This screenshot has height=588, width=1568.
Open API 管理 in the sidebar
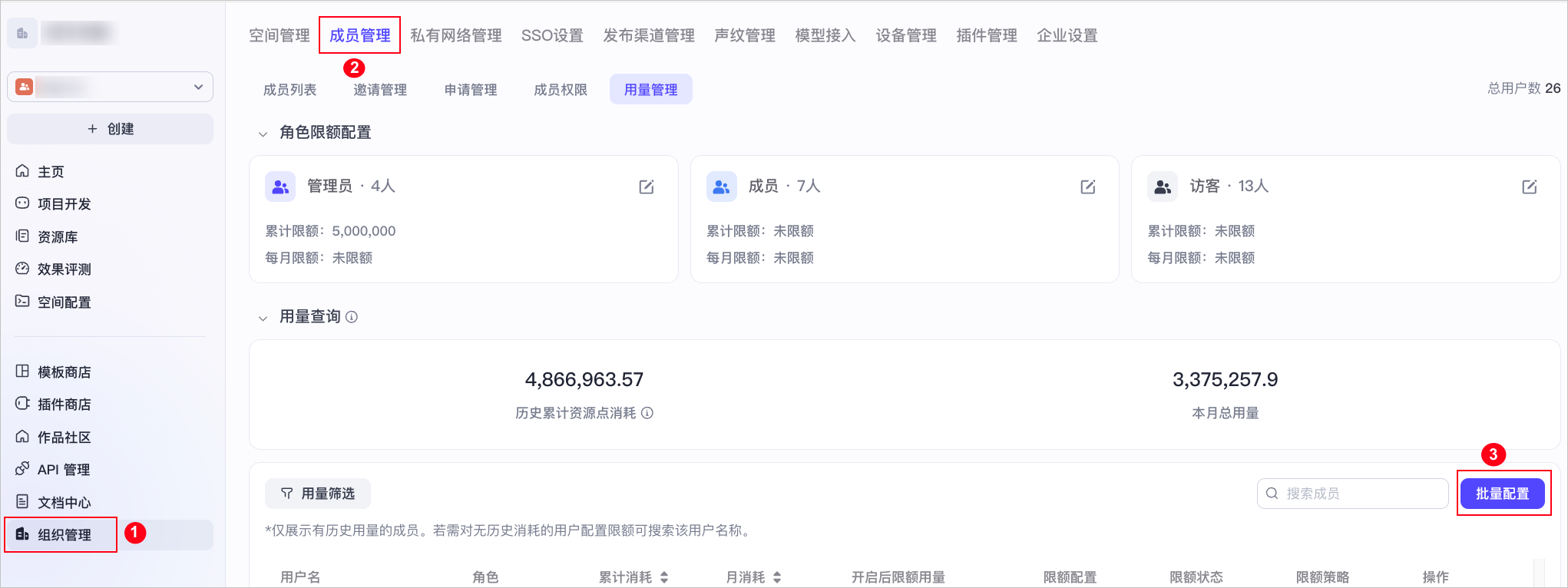(x=63, y=470)
